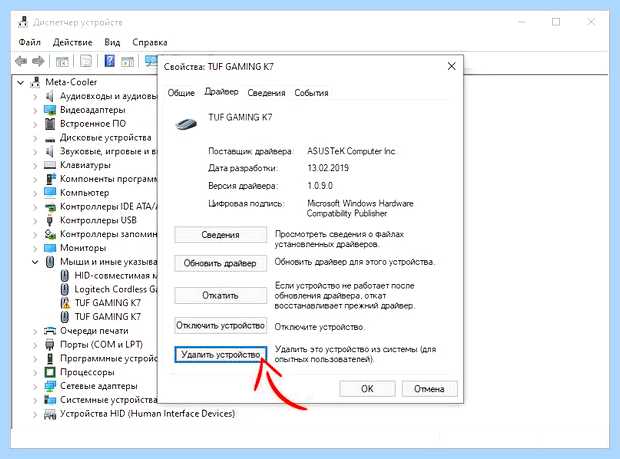Screen dimensions: 620x459
Task: Switch to the Общие tab
Action: [x=181, y=93]
